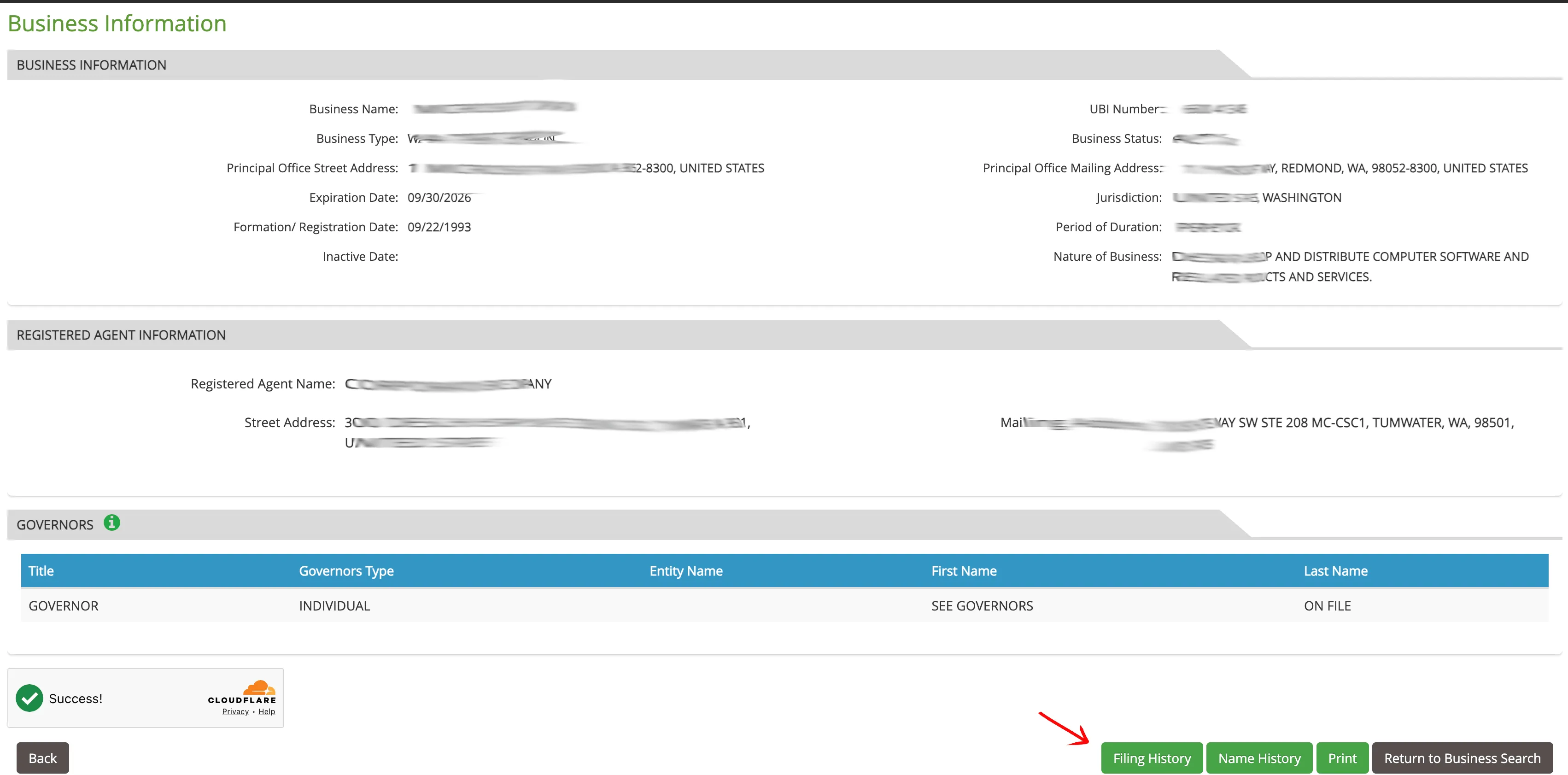This screenshot has height=775, width=1568.
Task: Click the Business Information page heading
Action: tap(117, 23)
